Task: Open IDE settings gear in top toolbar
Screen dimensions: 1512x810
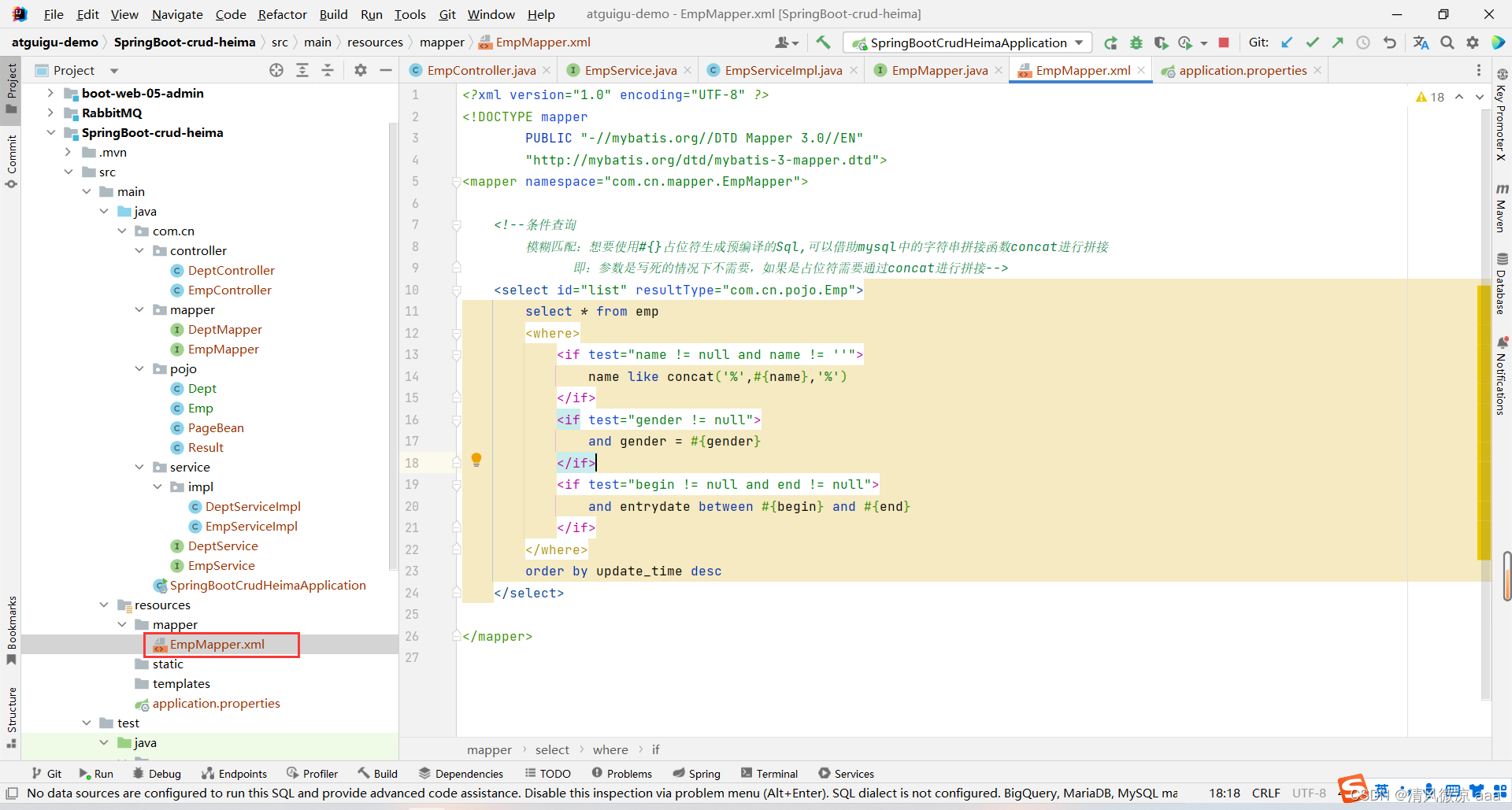Action: click(x=1473, y=43)
